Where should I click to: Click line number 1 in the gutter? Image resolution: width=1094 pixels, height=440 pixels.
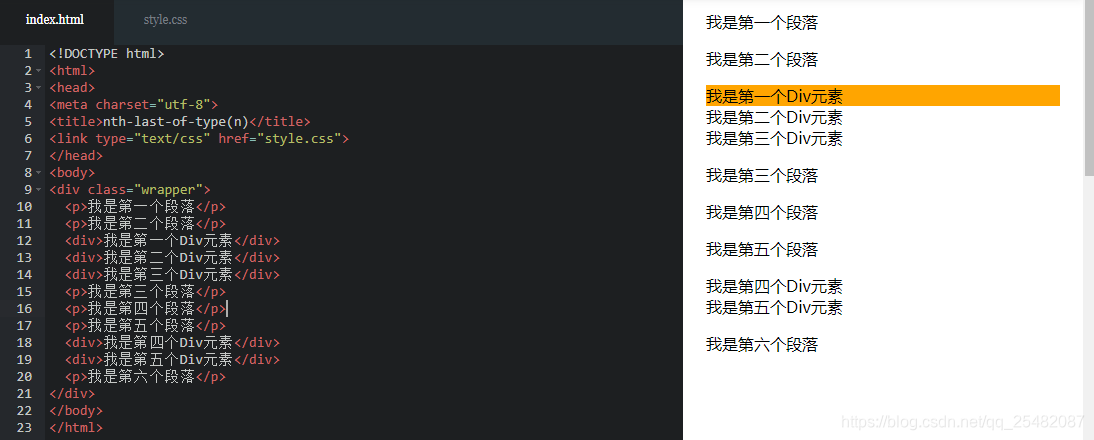[28, 54]
